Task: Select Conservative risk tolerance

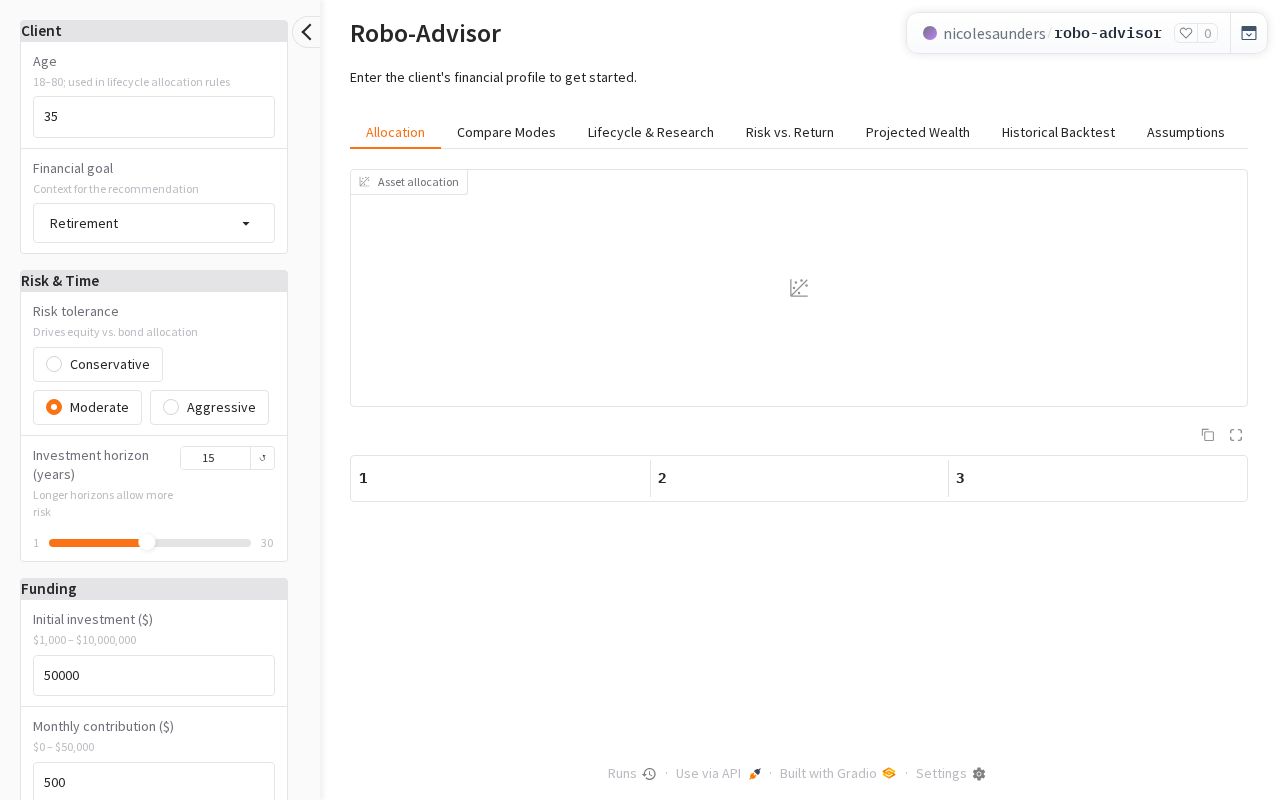Action: (x=98, y=364)
